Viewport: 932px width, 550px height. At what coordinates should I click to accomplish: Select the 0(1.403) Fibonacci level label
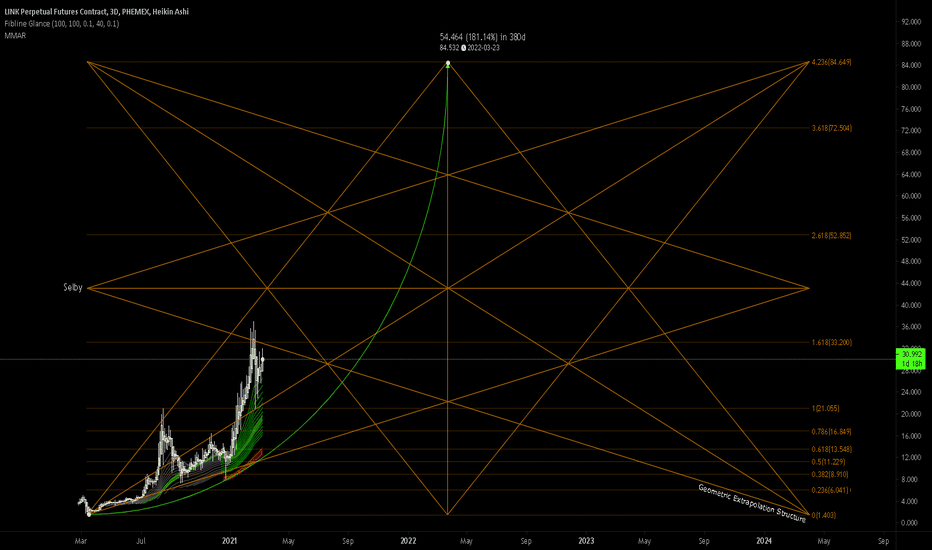824,516
